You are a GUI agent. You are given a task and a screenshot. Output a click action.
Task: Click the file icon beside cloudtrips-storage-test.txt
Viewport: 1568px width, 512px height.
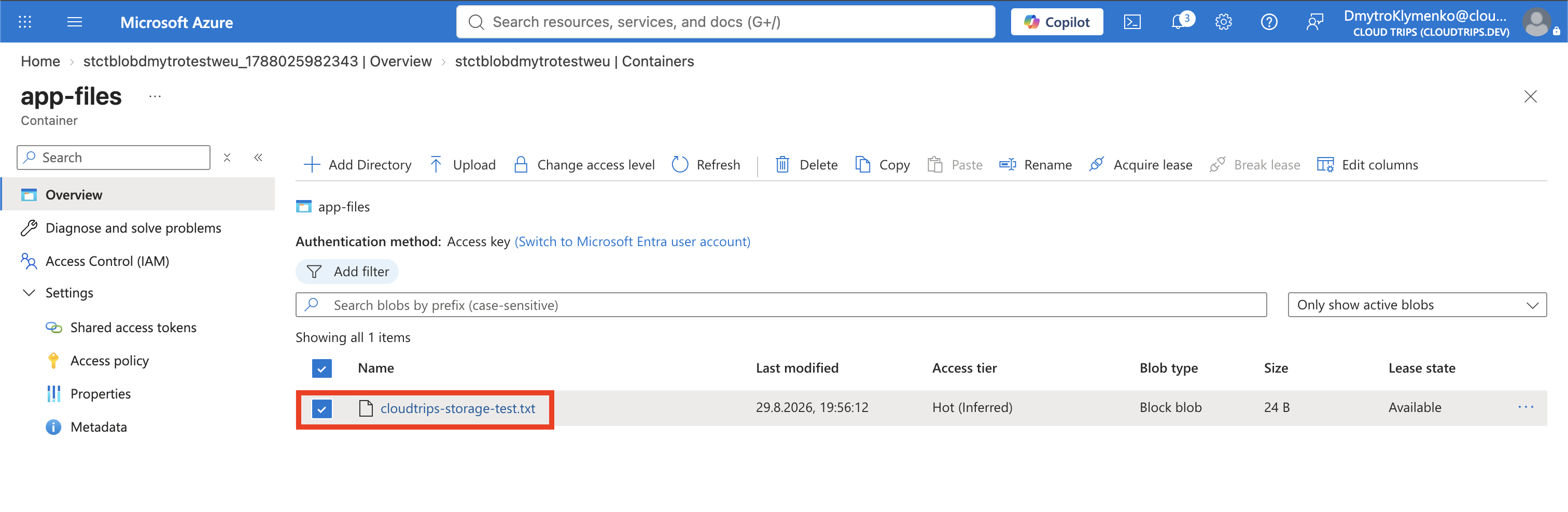(365, 409)
